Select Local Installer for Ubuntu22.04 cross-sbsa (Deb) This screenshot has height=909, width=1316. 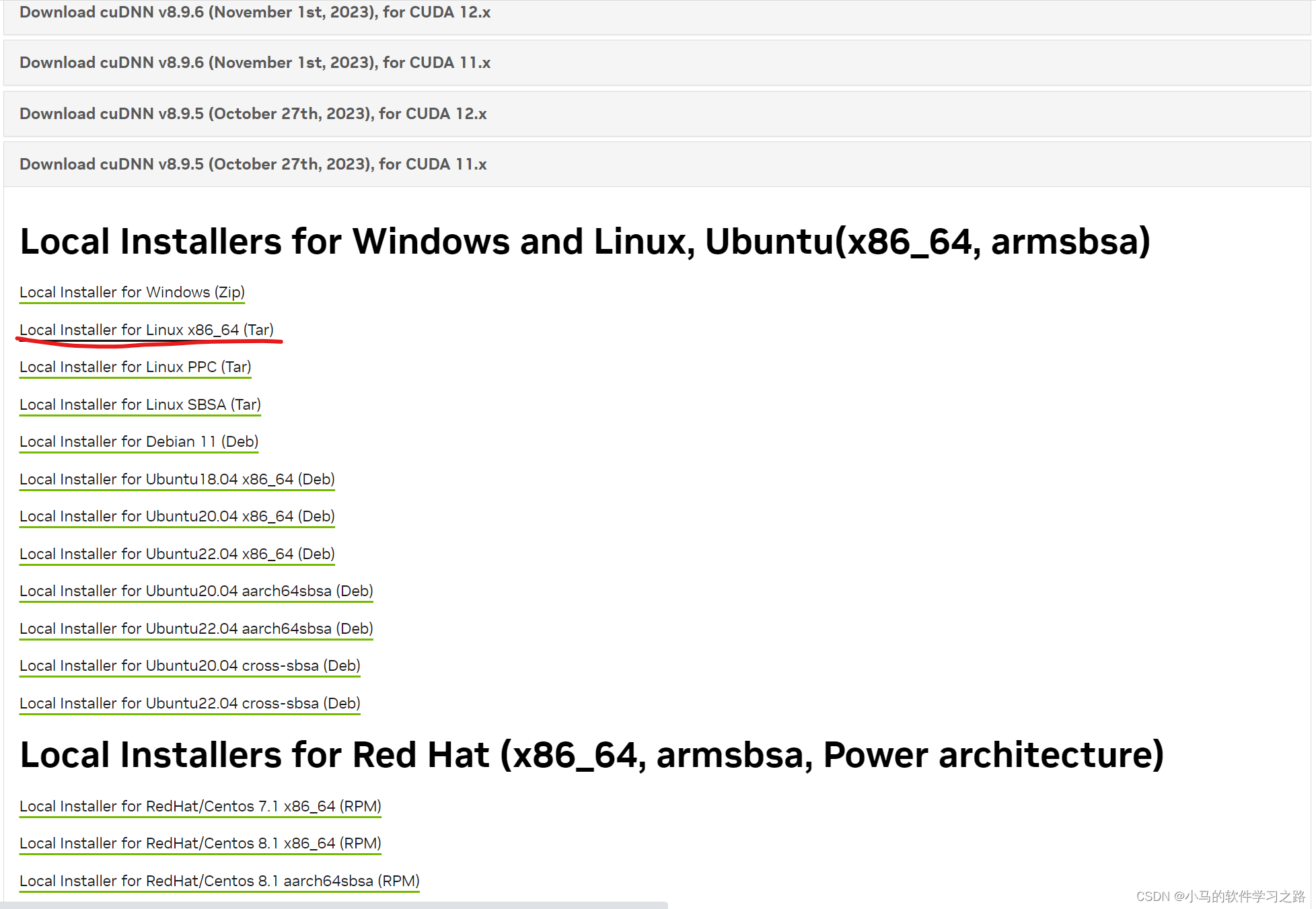[190, 703]
